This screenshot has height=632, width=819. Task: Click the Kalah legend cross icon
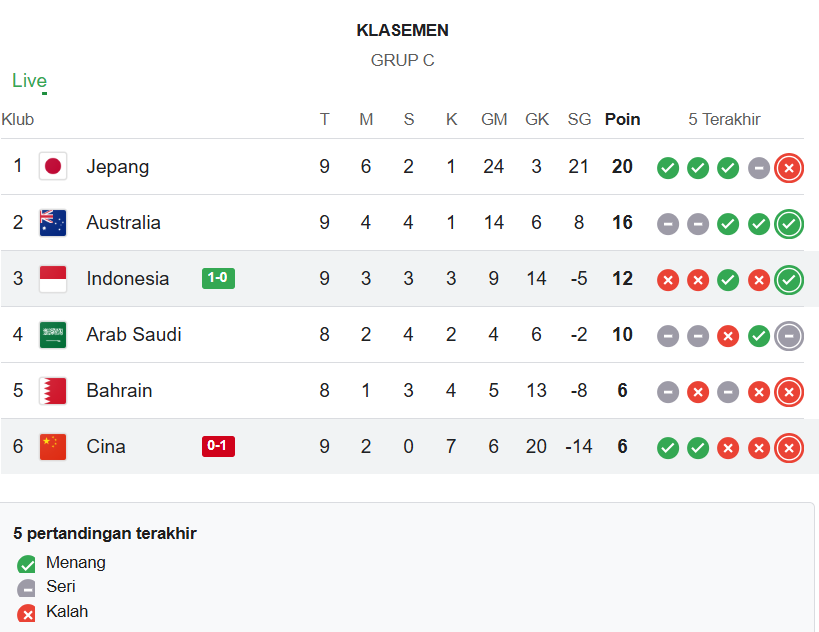pos(27,613)
